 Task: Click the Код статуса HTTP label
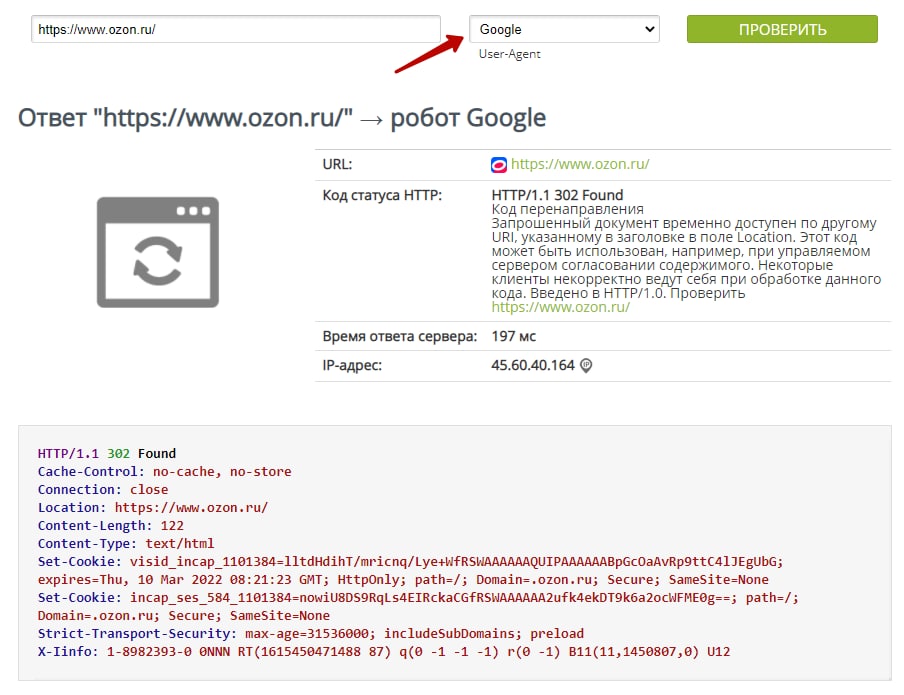pos(382,196)
